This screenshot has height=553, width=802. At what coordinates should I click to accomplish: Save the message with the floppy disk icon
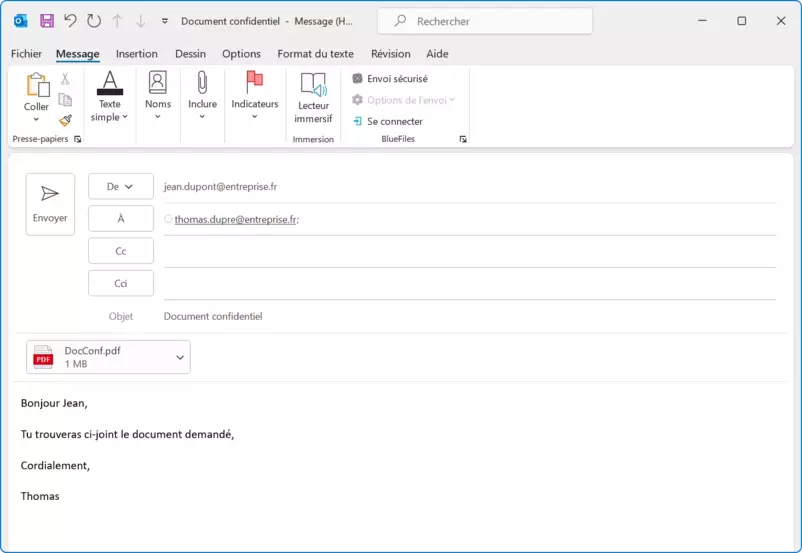[47, 21]
